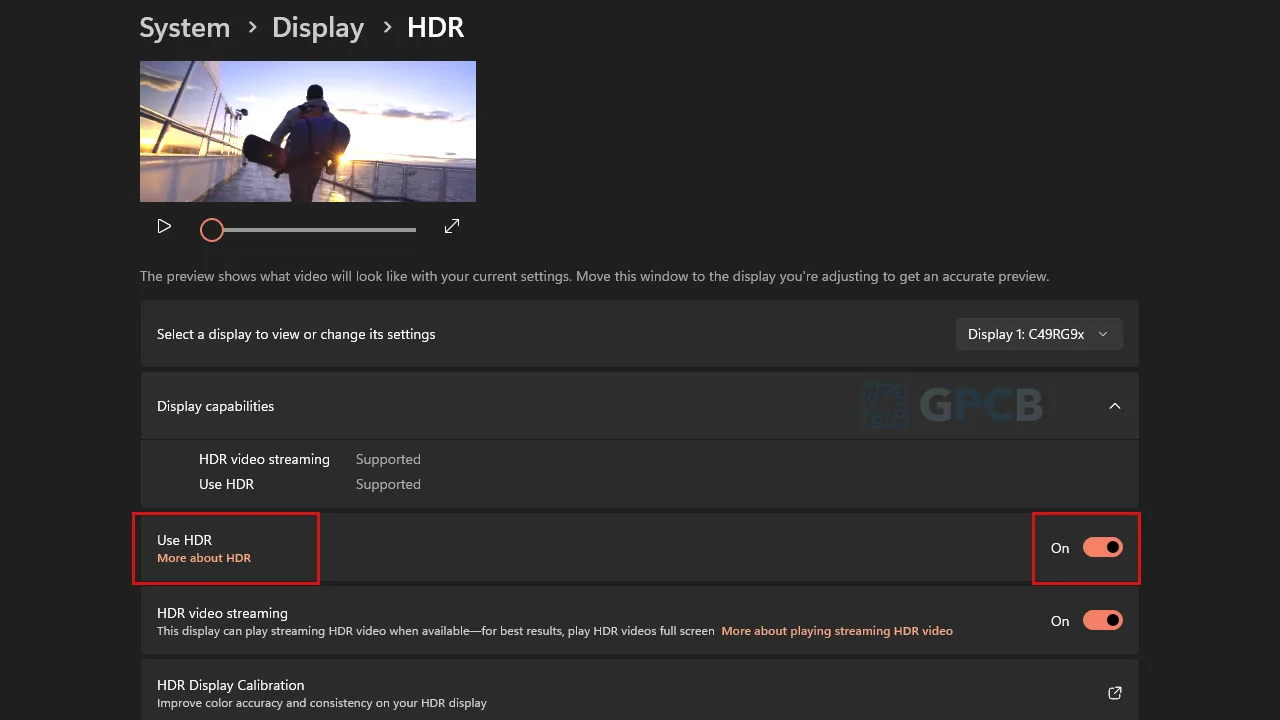This screenshot has height=720, width=1280.
Task: Click the preview video seek slider handle
Action: [211, 230]
